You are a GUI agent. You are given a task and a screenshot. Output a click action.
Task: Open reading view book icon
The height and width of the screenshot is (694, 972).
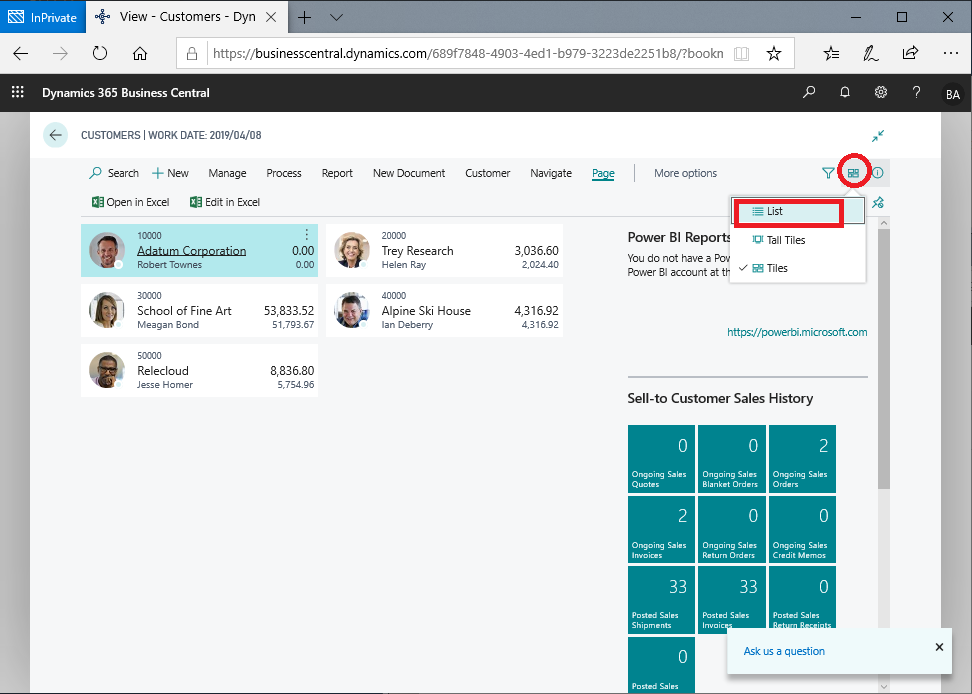[741, 54]
